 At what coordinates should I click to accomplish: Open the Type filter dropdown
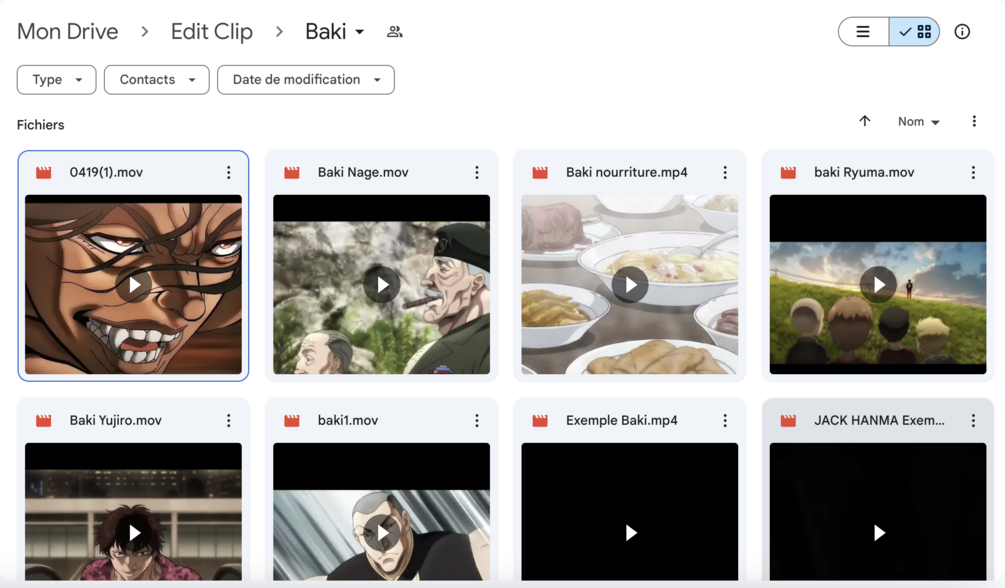tap(56, 80)
